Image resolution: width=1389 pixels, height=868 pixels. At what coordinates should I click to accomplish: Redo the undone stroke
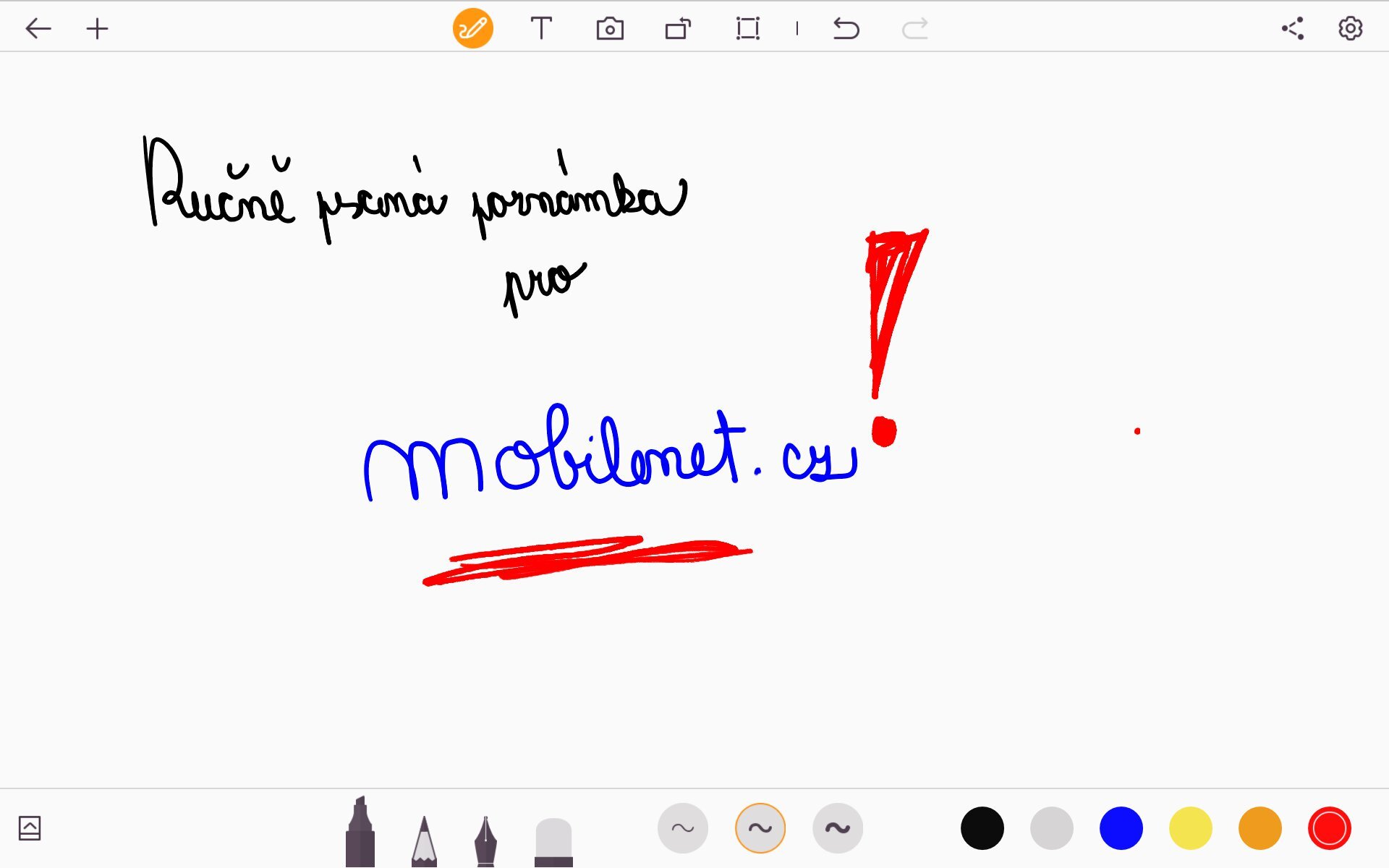pos(915,29)
